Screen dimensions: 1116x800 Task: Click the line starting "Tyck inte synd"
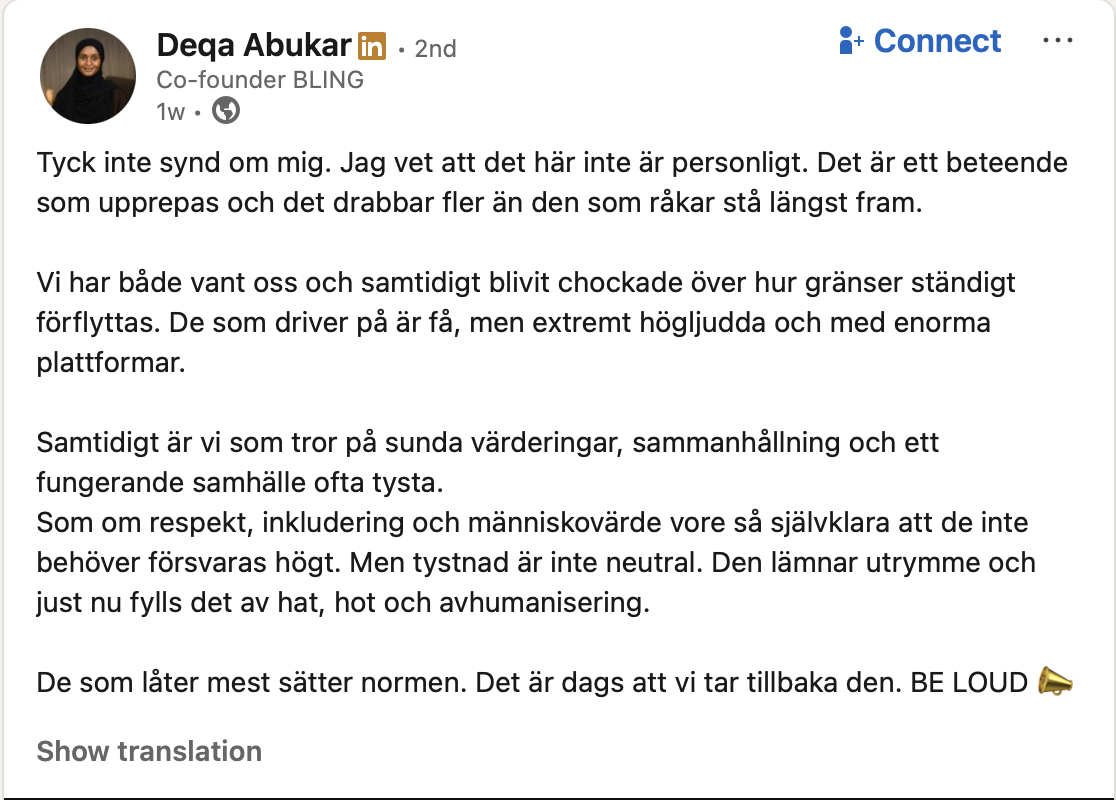(552, 162)
